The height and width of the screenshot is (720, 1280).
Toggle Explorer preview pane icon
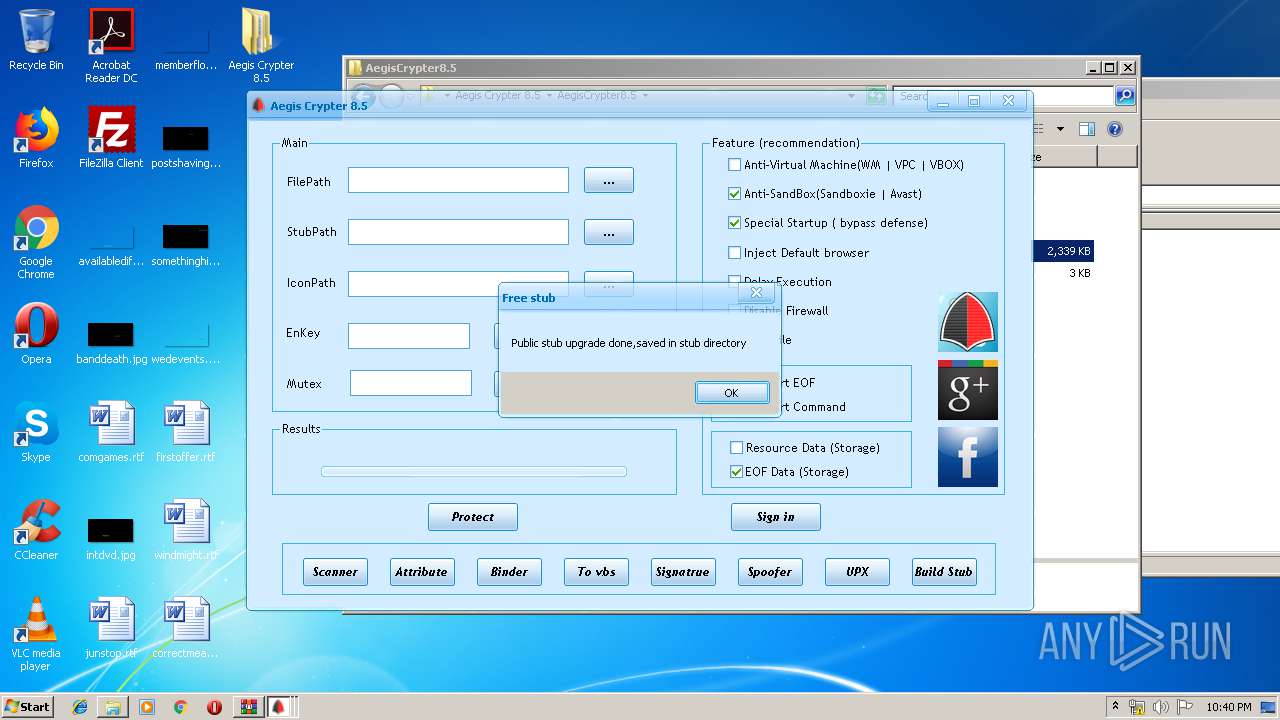point(1087,129)
